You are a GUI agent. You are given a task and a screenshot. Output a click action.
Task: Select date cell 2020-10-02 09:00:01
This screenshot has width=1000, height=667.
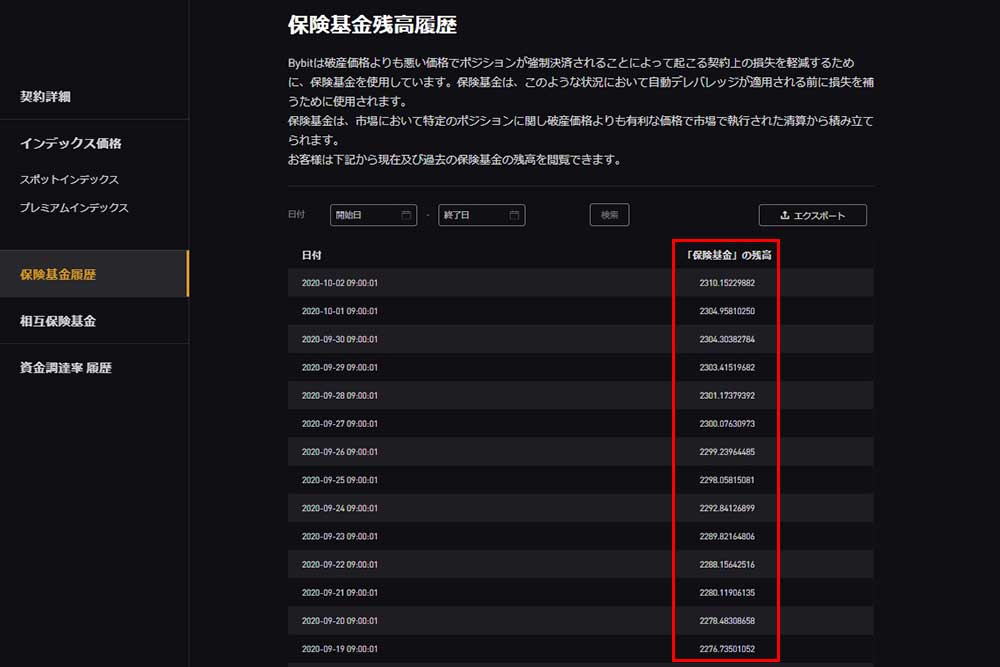pos(339,282)
